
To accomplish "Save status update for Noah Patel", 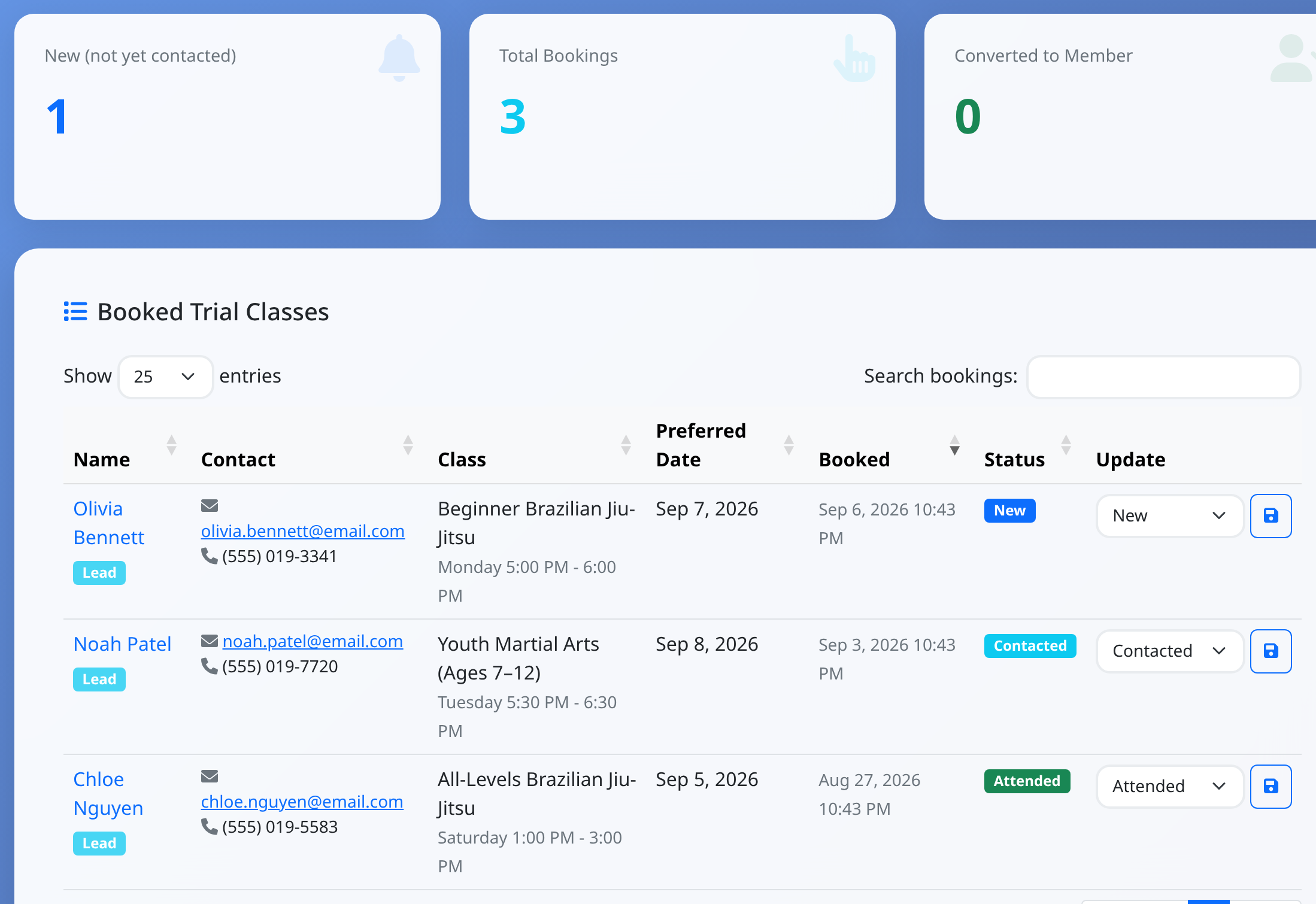I will click(x=1270, y=651).
